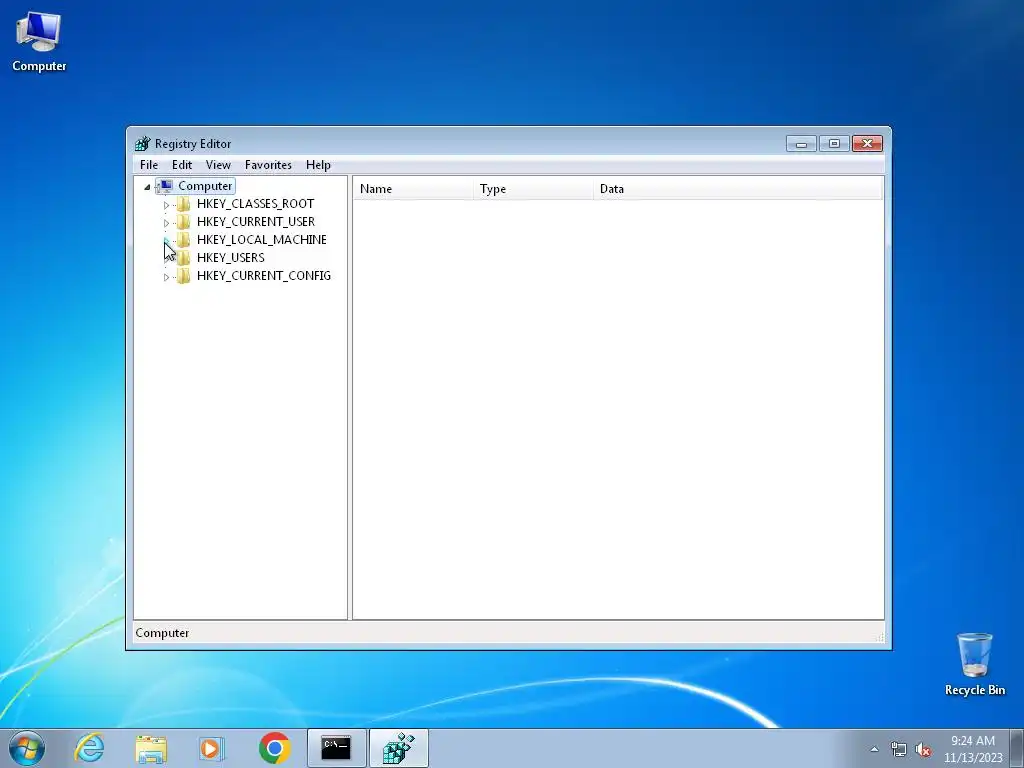Click the Show Desktop button
Screen dimensions: 1024x768
coord(1017,748)
